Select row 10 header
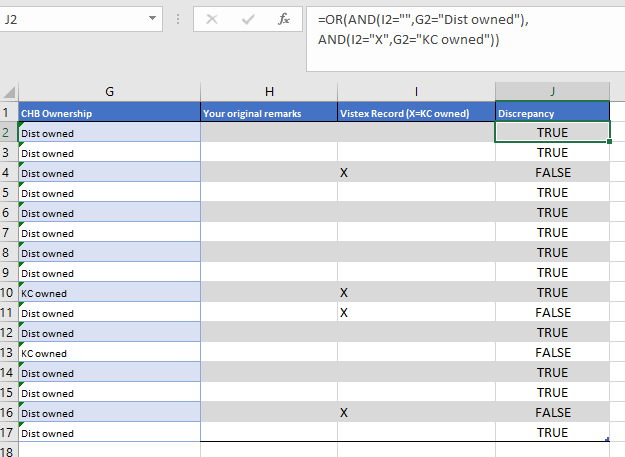The width and height of the screenshot is (625, 457). pyautogui.click(x=9, y=292)
